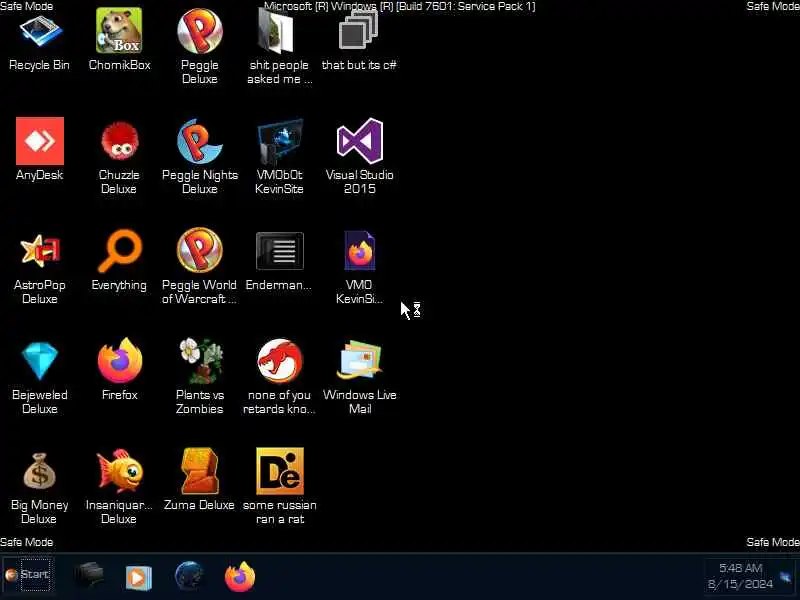Screen dimensions: 800x600
Task: Launch Firefox from the taskbar
Action: click(x=240, y=577)
